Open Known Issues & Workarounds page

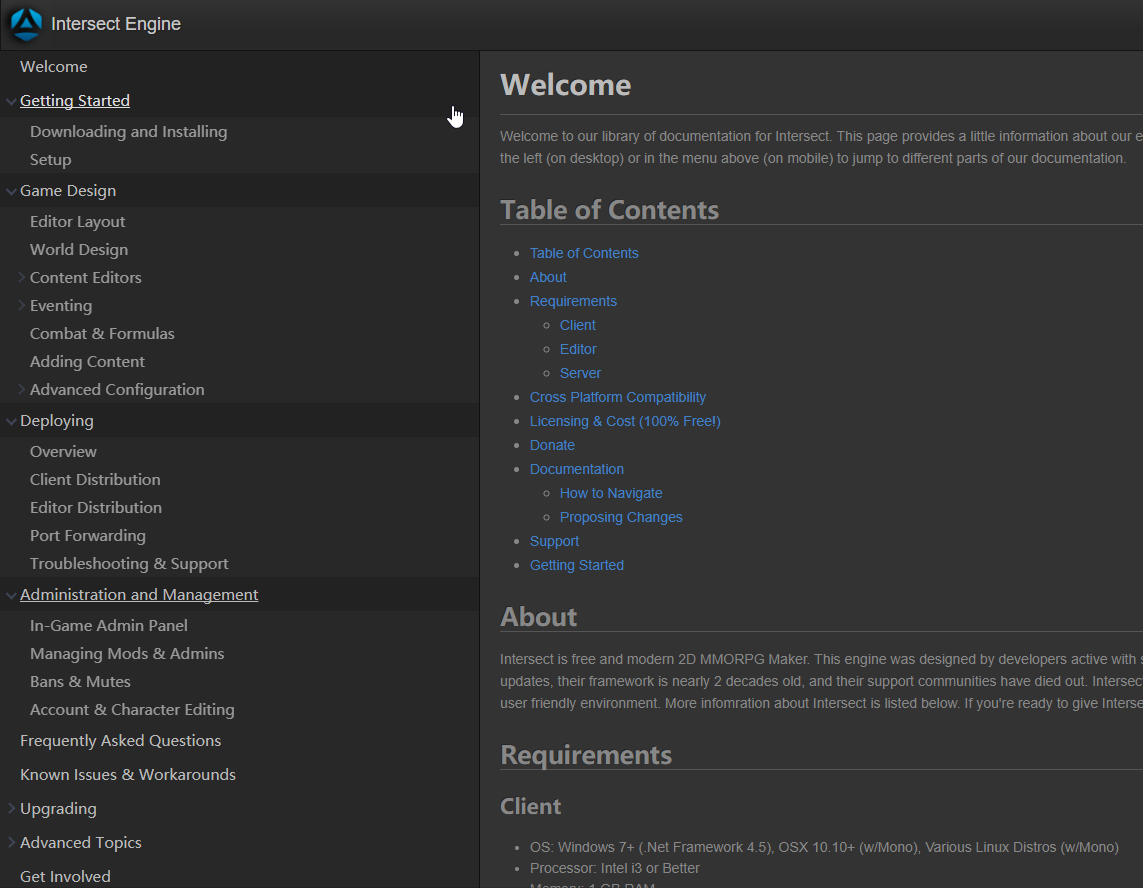point(128,774)
